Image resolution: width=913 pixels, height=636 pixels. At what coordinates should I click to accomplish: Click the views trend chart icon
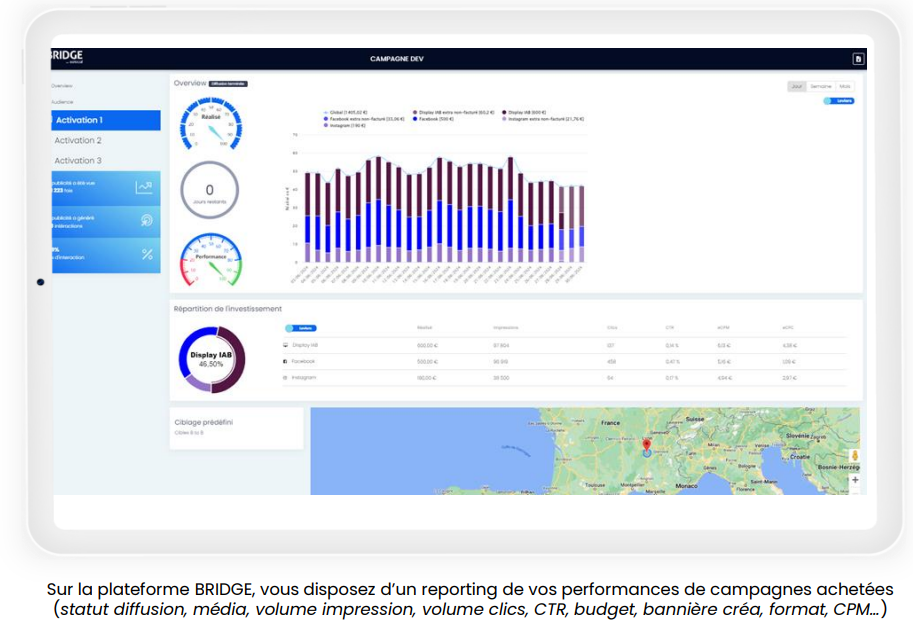click(146, 187)
